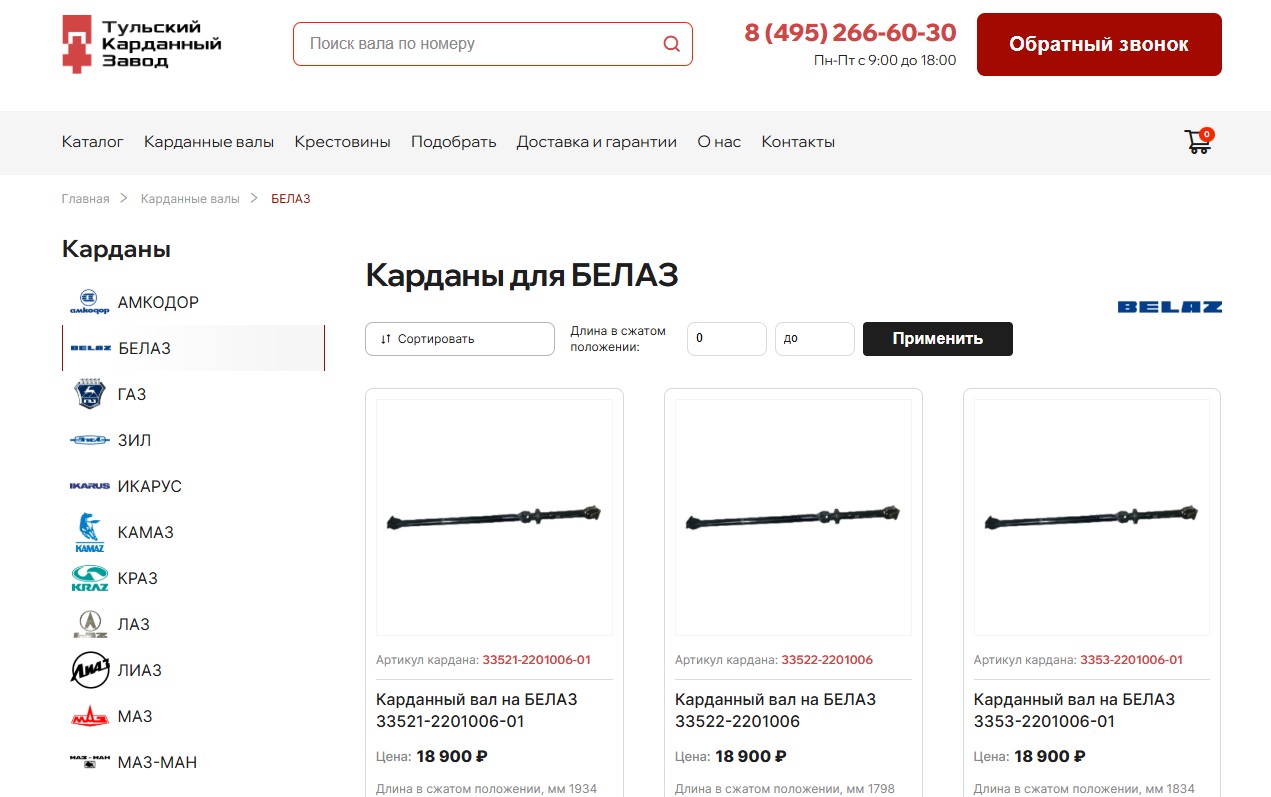Open the shopping cart icon
1271x797 pixels.
point(1198,141)
